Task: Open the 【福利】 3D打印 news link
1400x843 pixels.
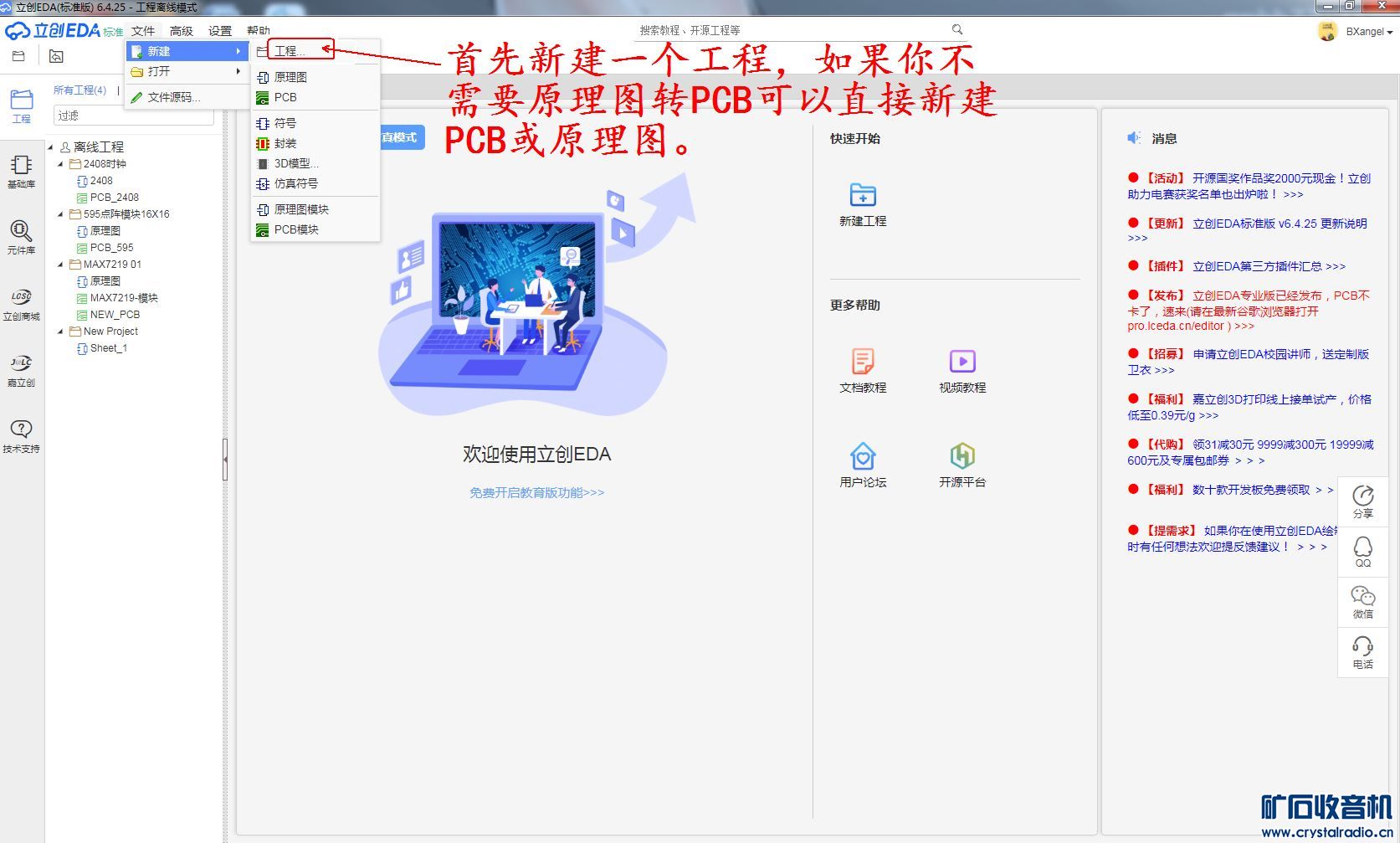Action: (x=1249, y=407)
